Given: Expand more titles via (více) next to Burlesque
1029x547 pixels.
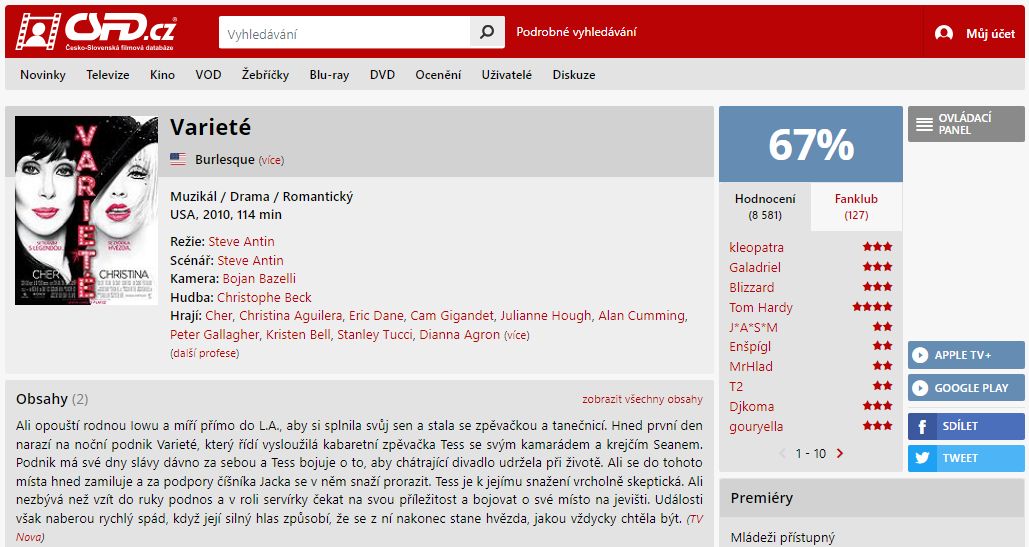Looking at the screenshot, I should coord(271,160).
